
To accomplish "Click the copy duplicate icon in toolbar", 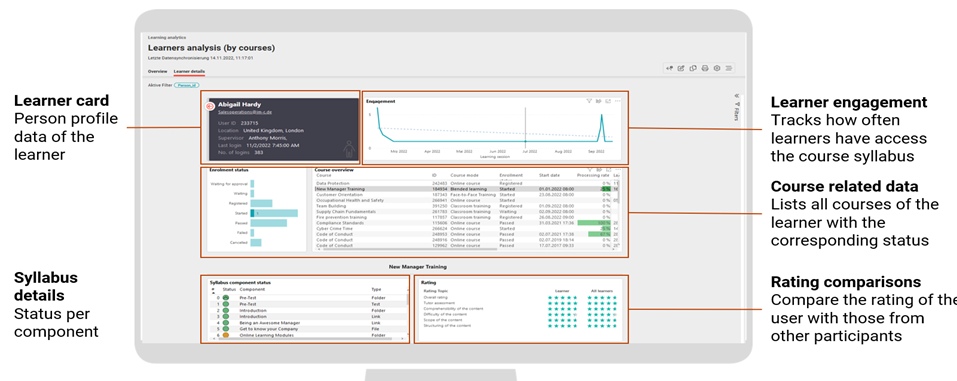I will 693,68.
